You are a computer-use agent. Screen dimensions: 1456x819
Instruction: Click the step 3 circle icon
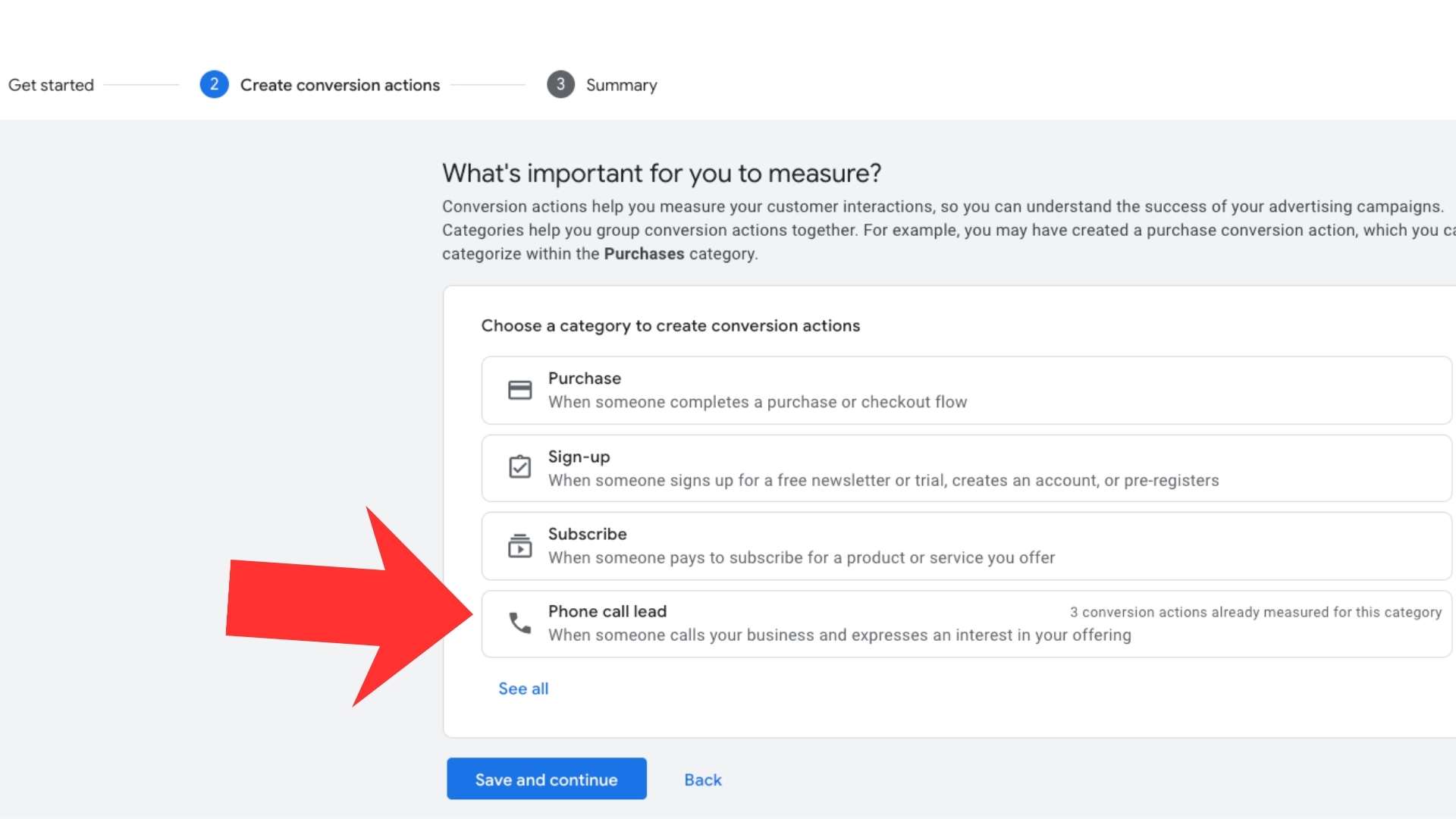tap(560, 84)
